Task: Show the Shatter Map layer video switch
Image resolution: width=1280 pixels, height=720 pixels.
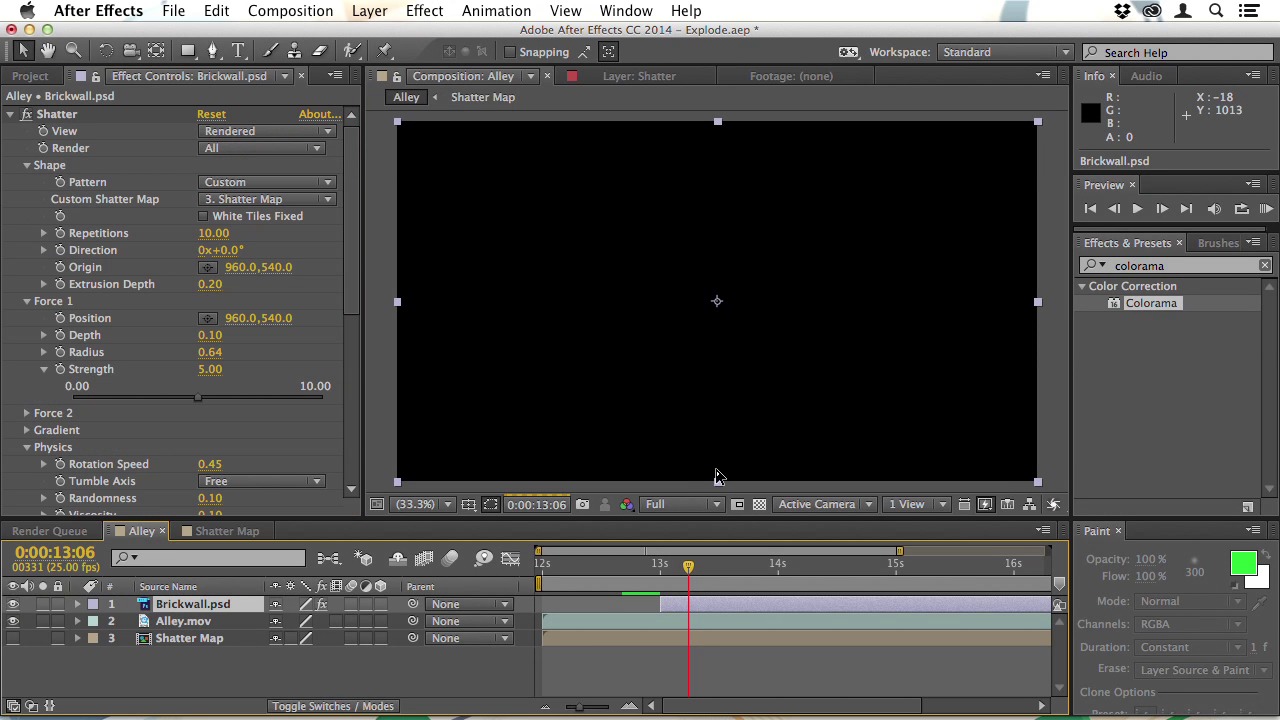Action: click(13, 638)
